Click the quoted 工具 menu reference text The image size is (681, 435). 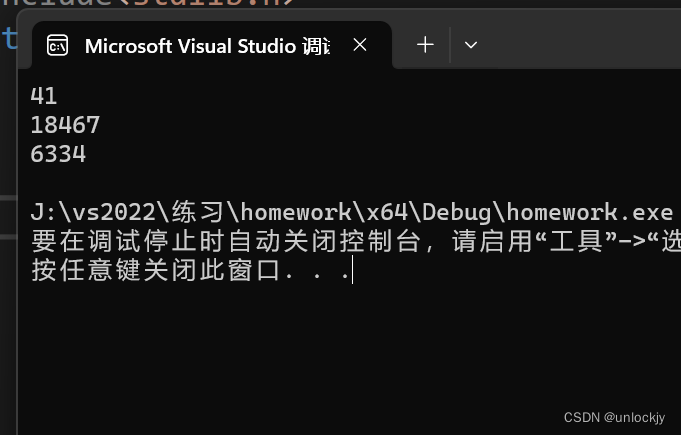pyautogui.click(x=577, y=241)
